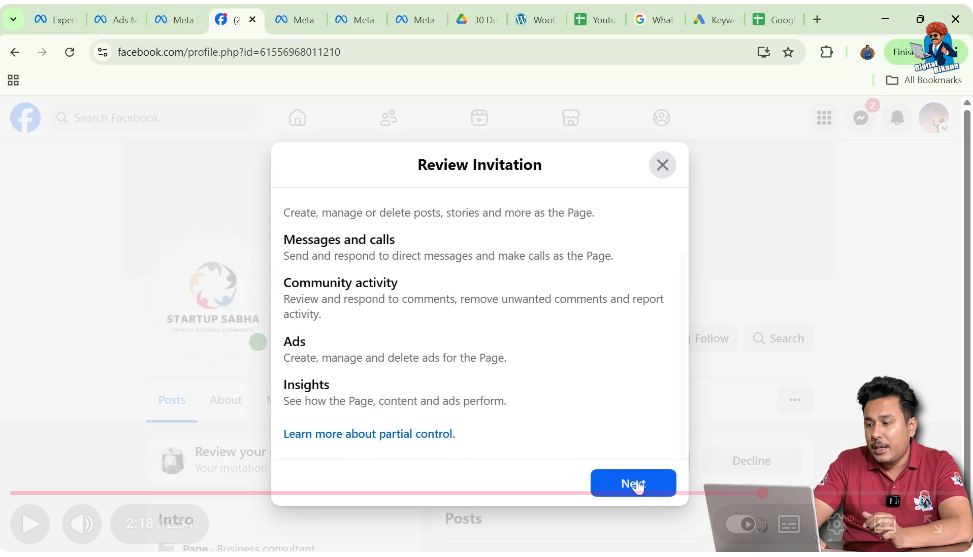Screen dimensions: 973x557
Task: Go forward in browser
Action: coord(42,52)
